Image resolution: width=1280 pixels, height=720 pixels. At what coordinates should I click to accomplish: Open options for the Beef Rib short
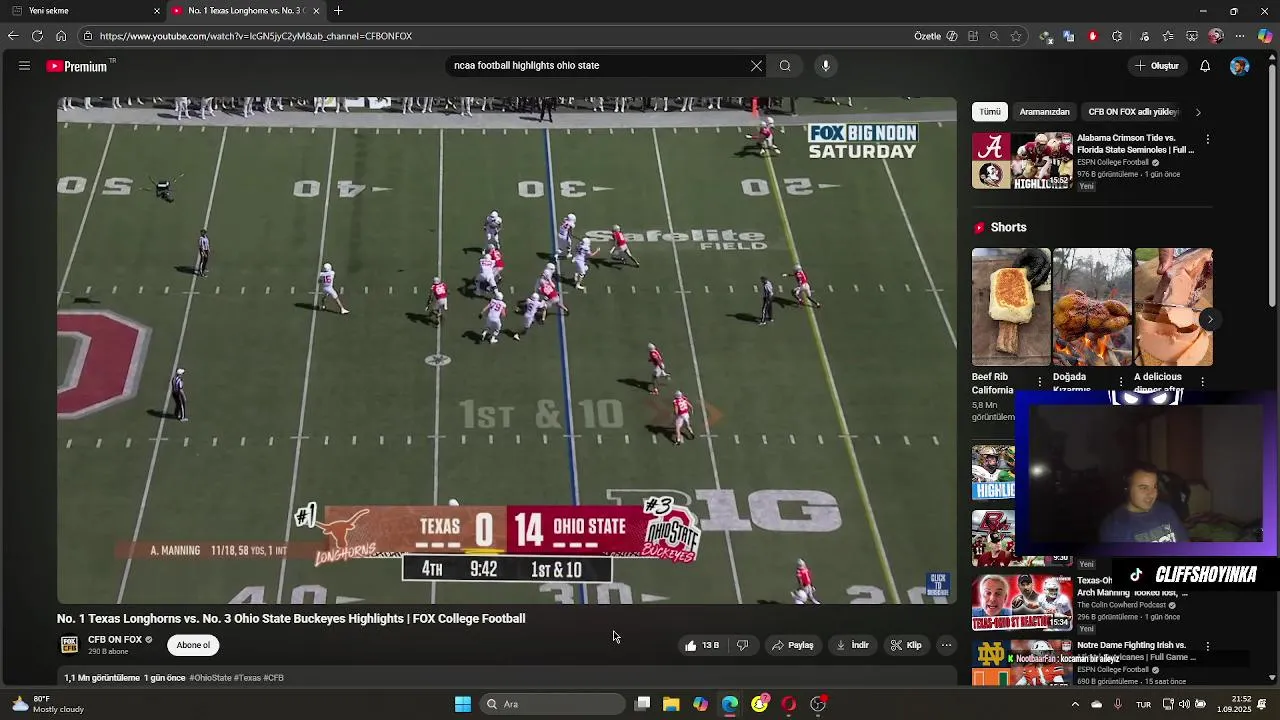coord(1039,382)
